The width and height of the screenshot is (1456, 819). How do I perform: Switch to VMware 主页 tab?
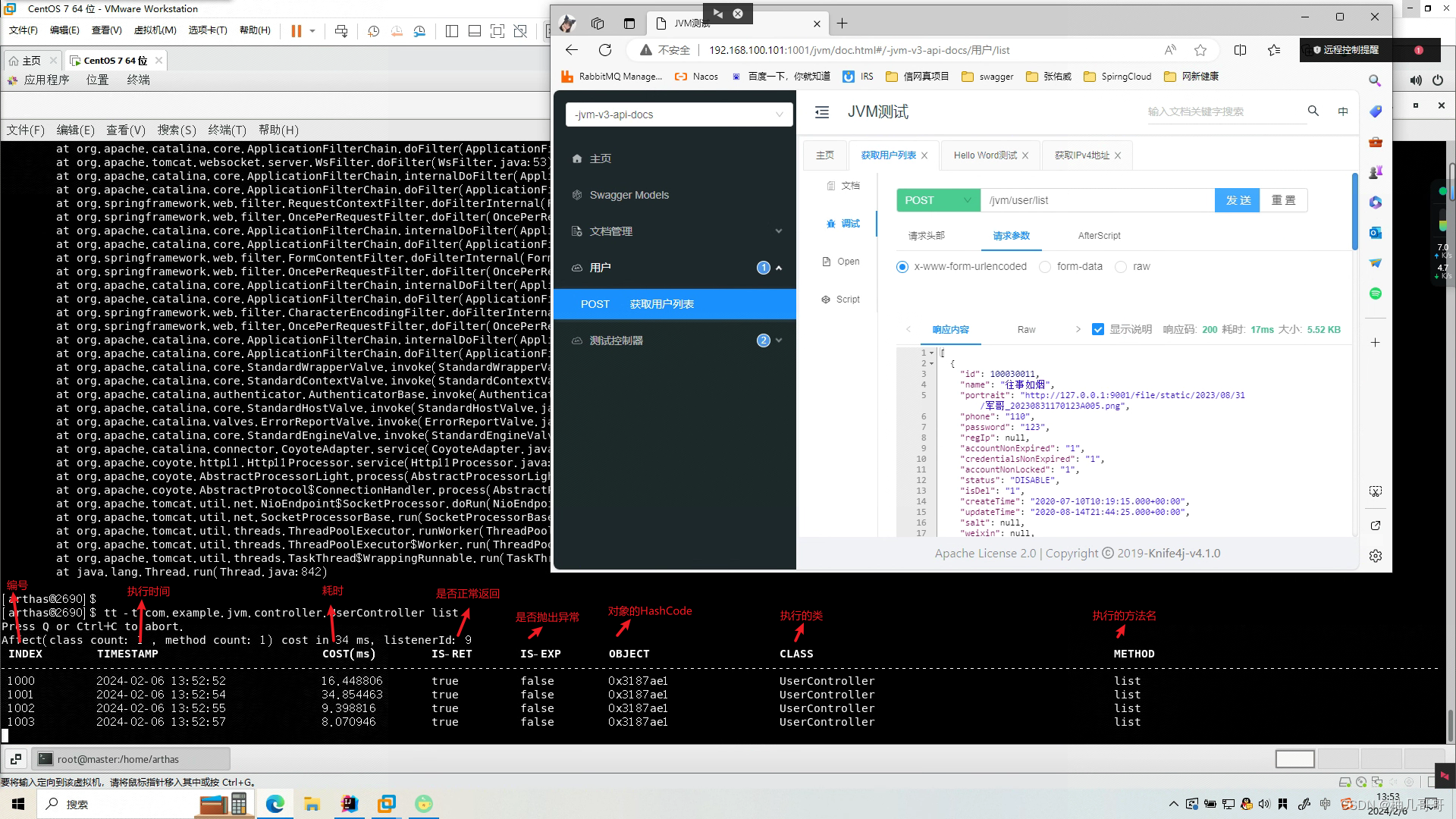[x=31, y=61]
